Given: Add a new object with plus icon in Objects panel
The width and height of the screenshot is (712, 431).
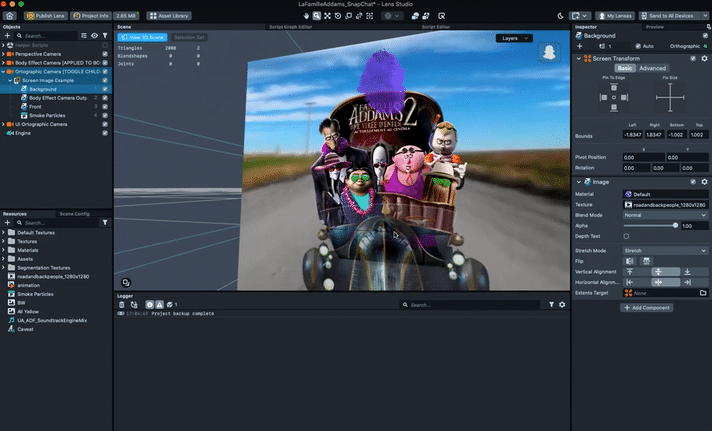Looking at the screenshot, I should point(7,35).
